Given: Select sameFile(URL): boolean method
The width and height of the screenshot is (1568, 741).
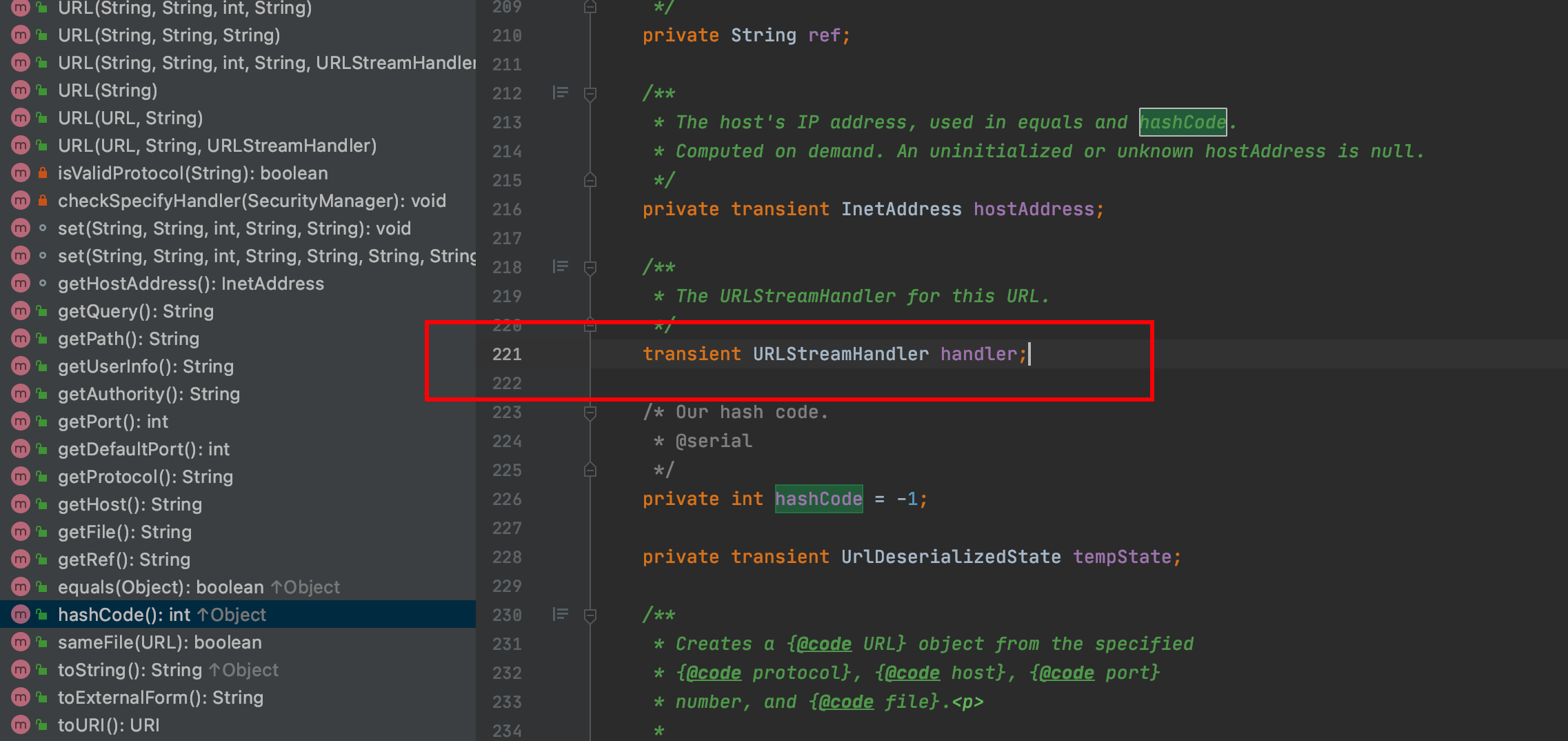Looking at the screenshot, I should [x=160, y=642].
